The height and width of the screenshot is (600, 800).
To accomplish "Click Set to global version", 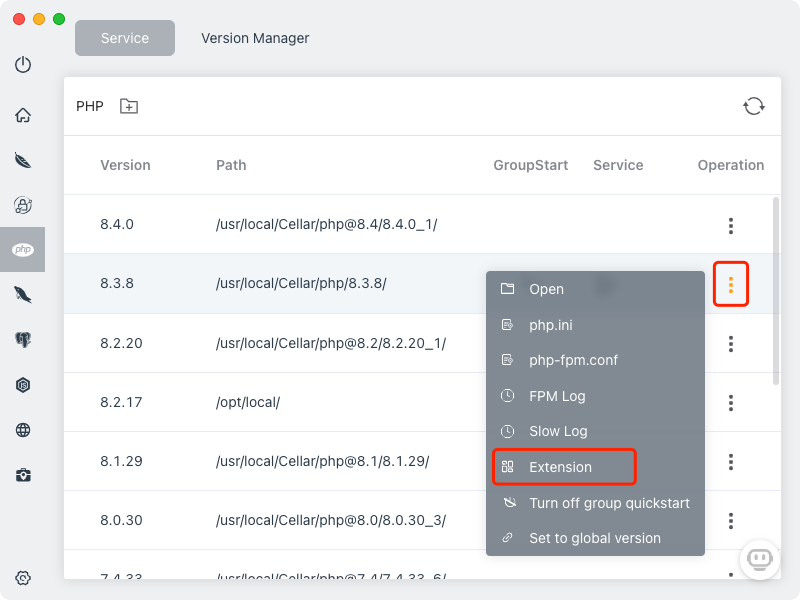I will (595, 538).
